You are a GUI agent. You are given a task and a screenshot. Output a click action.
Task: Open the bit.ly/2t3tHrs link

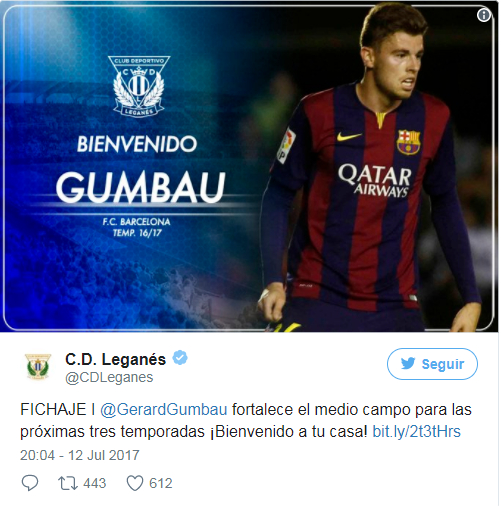(416, 431)
